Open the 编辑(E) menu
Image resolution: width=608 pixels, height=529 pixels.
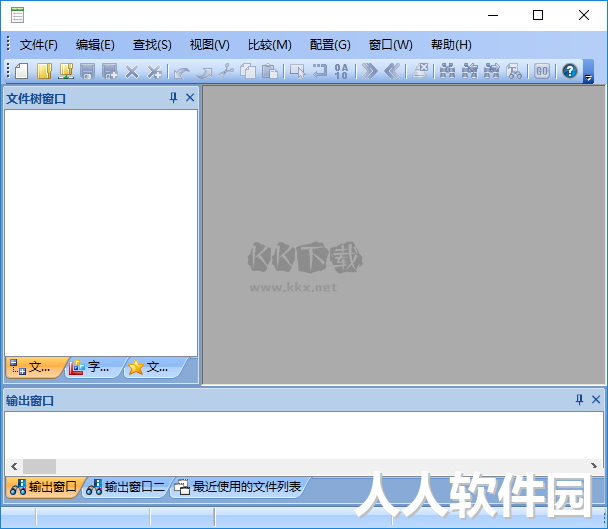95,45
